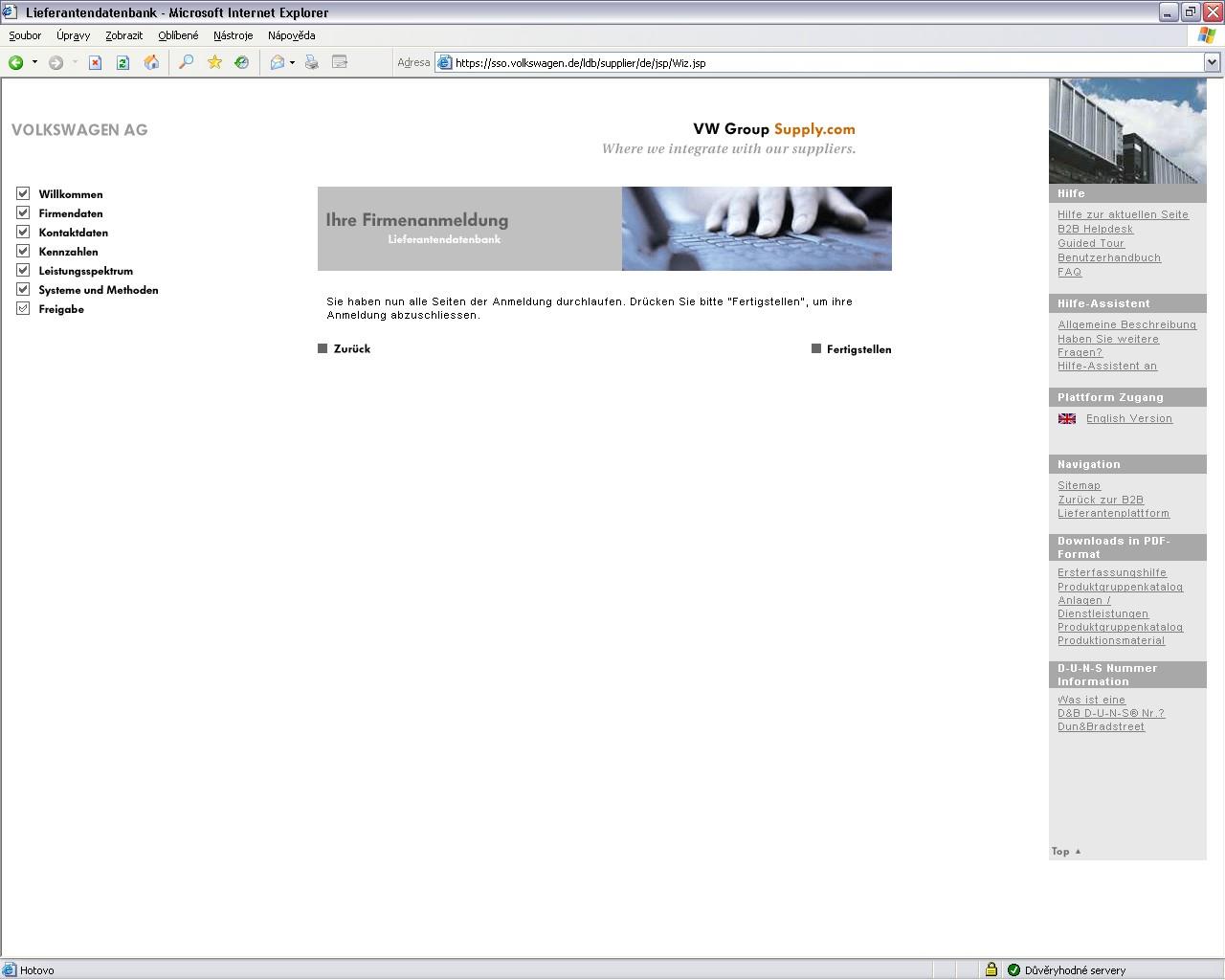This screenshot has width=1225, height=980.
Task: Toggle the Willkommen checkbox
Action: [x=23, y=193]
